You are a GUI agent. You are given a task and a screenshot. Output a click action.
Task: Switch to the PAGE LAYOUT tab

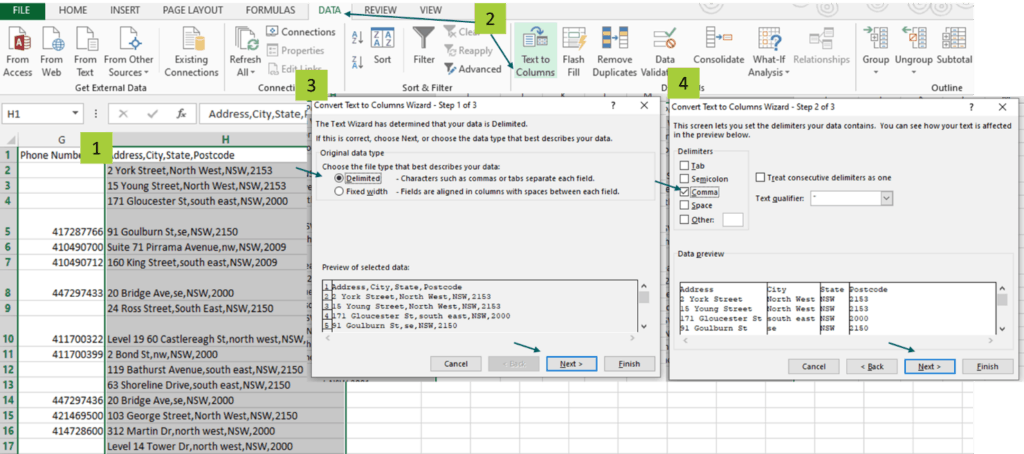pos(193,10)
